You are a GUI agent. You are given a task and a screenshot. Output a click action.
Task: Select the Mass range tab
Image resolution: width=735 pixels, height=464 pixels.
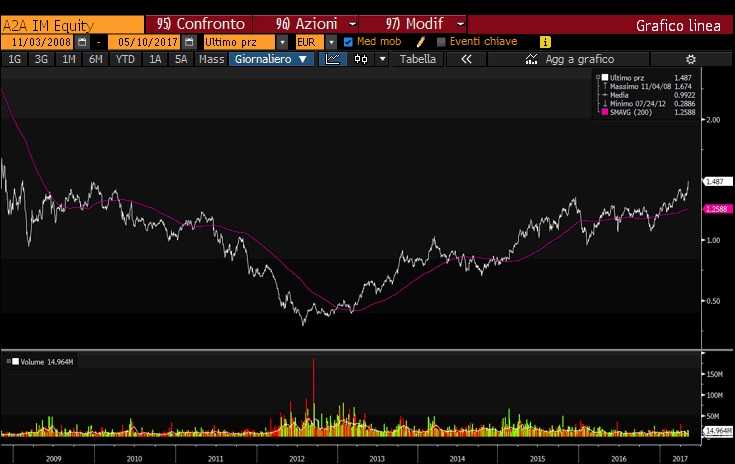(211, 59)
